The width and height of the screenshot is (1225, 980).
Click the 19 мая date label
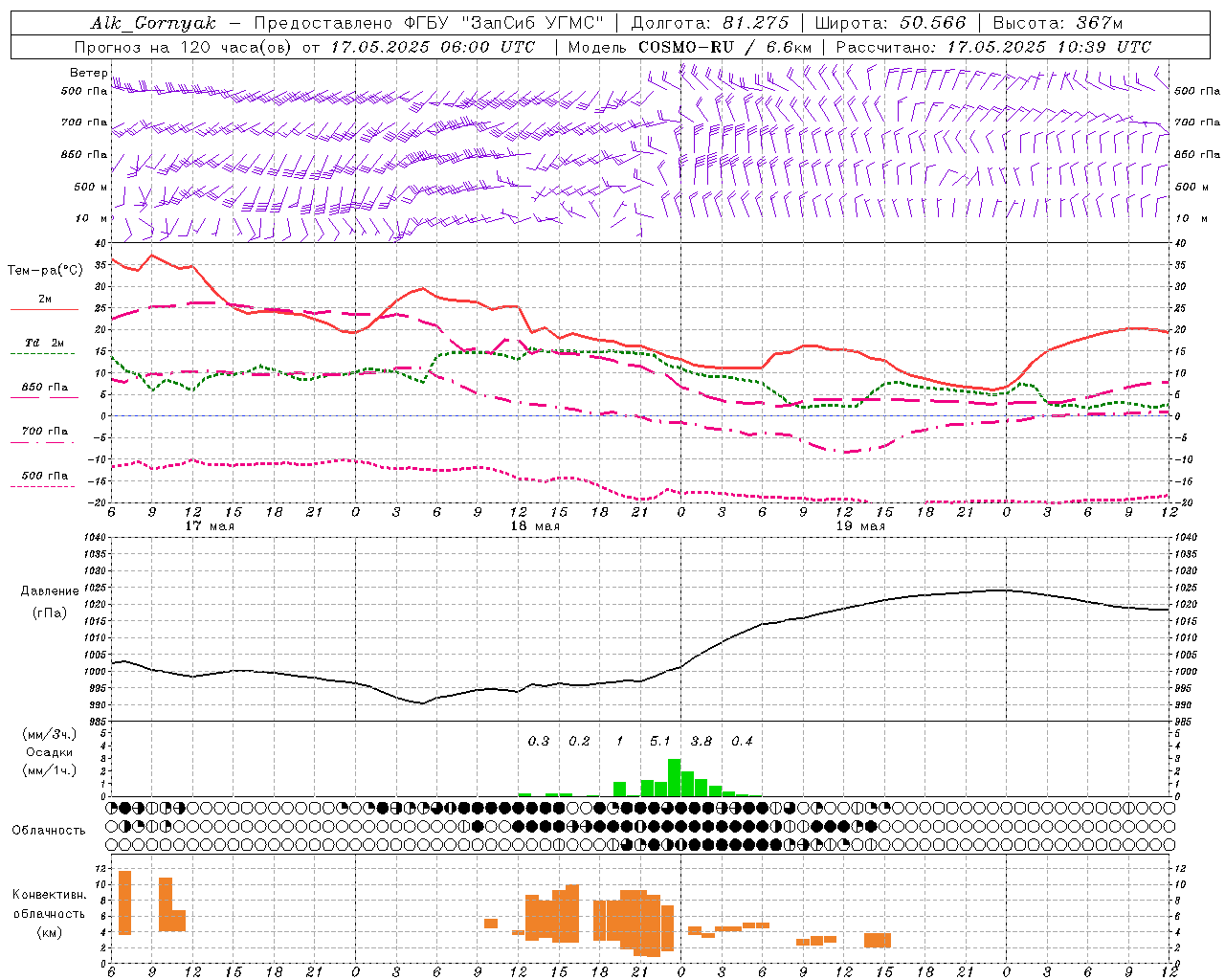tap(860, 525)
